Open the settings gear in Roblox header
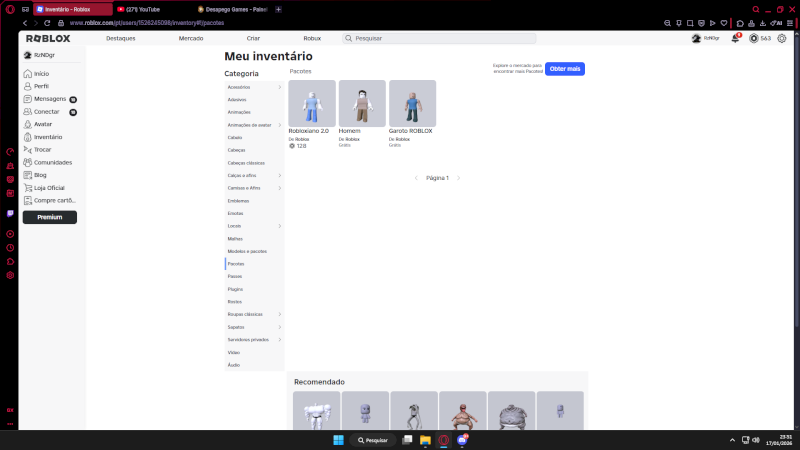The height and width of the screenshot is (450, 800). [782, 38]
